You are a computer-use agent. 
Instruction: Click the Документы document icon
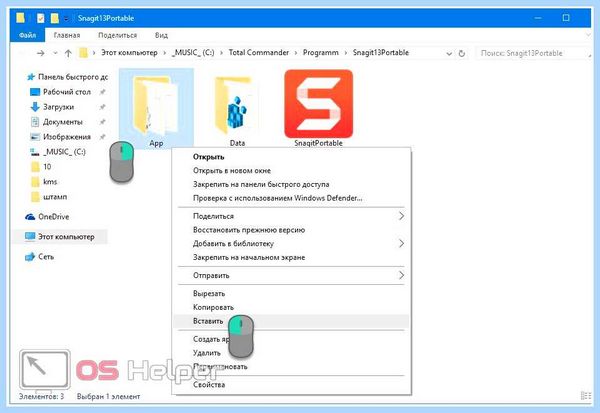[35, 122]
